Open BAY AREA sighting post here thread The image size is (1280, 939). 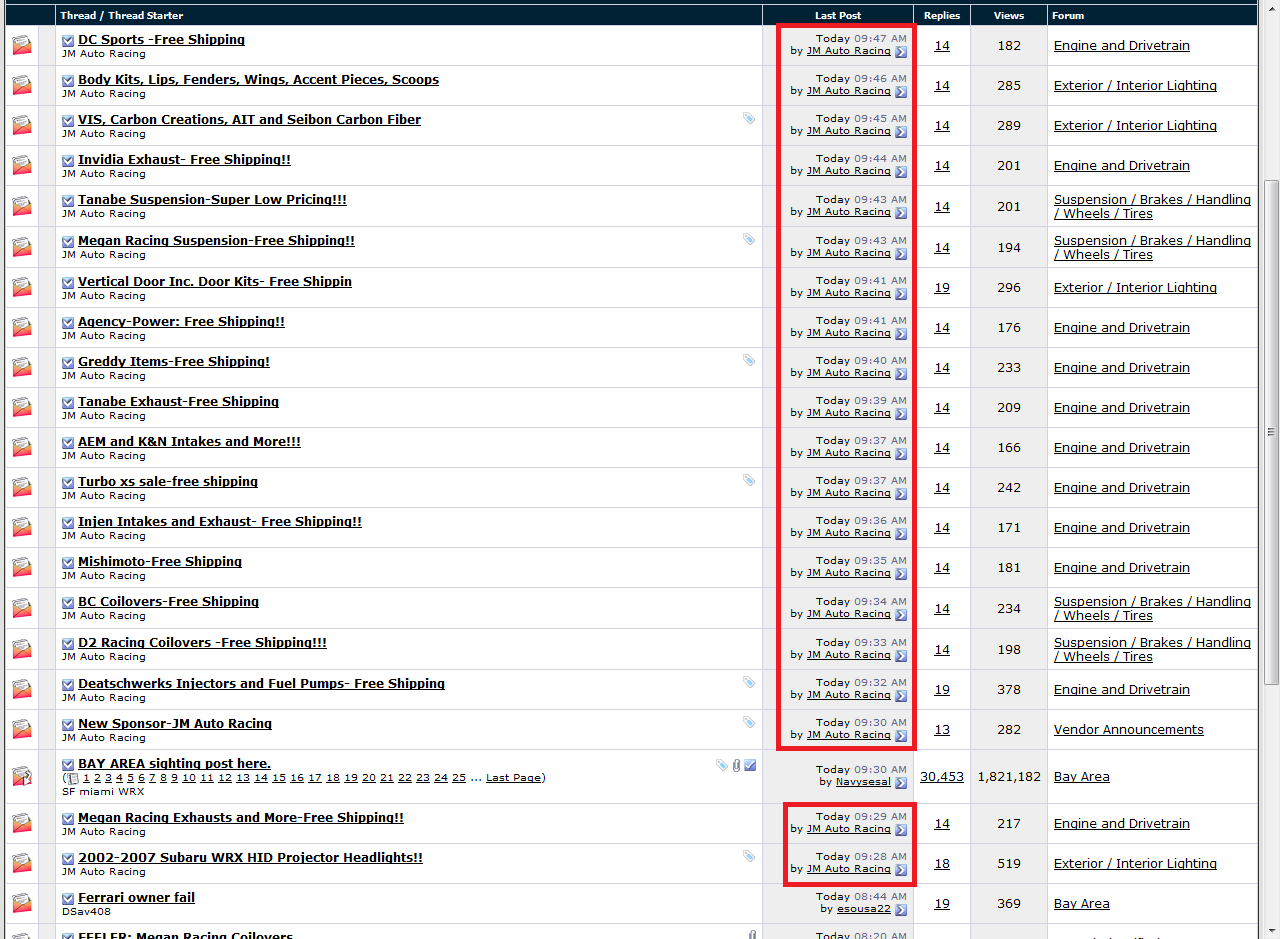point(174,764)
